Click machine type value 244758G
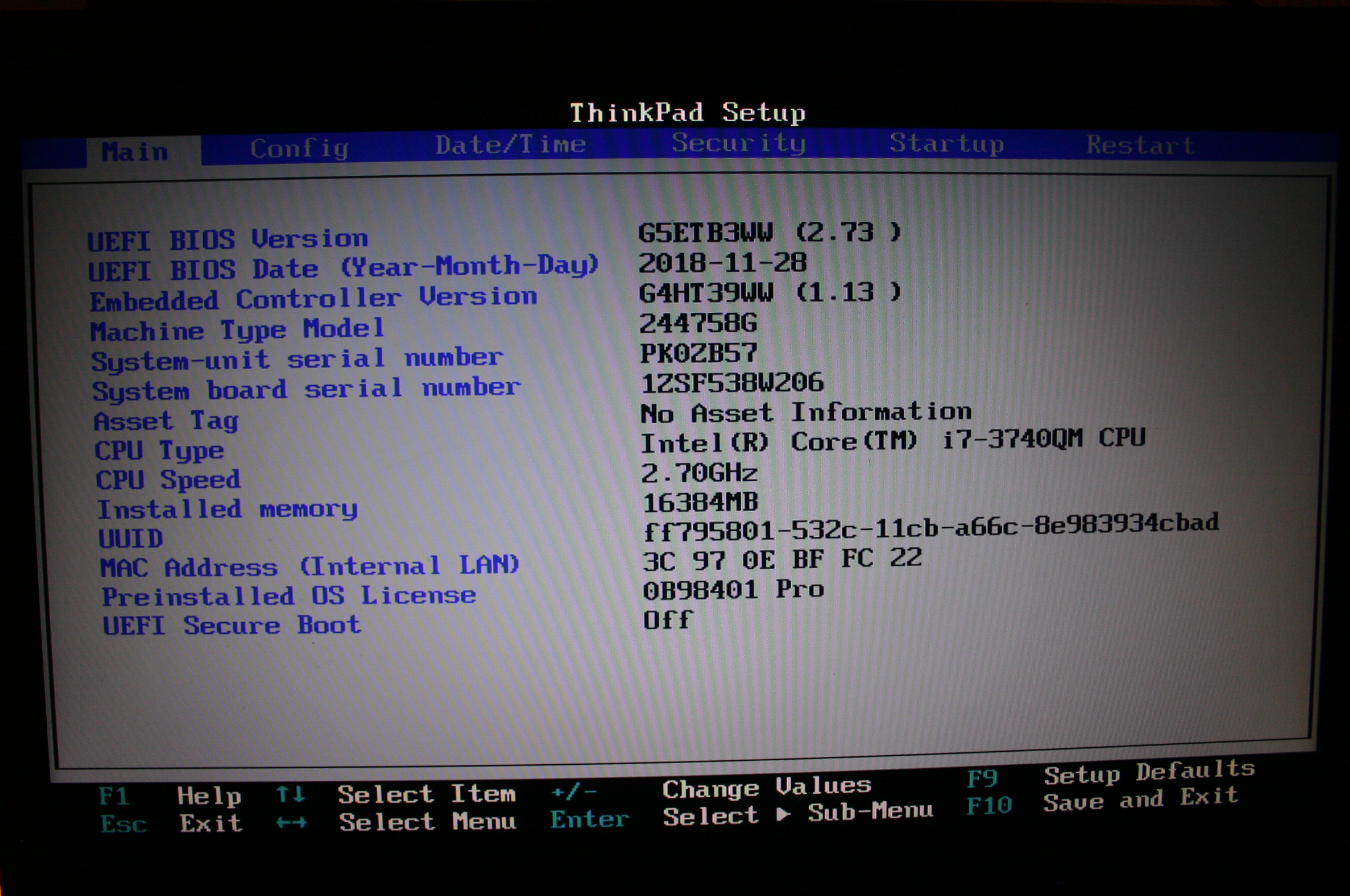 (698, 323)
